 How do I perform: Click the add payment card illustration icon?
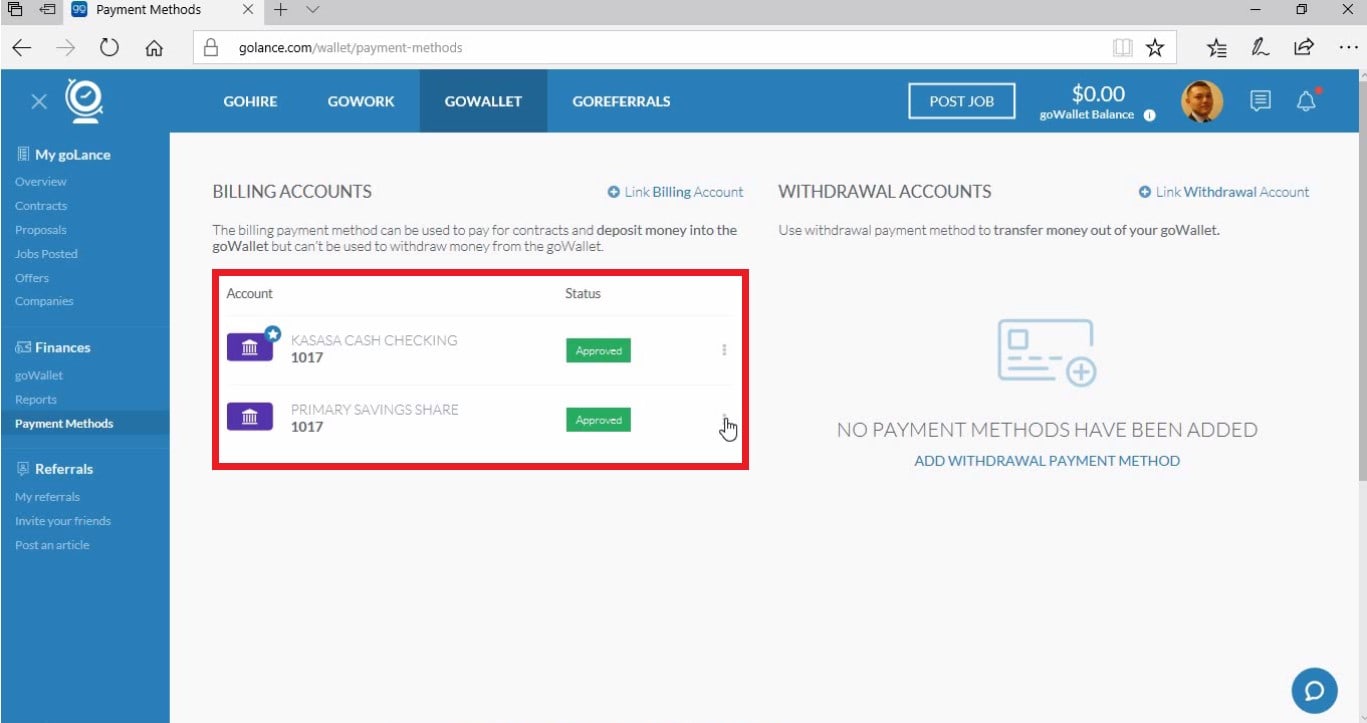[1047, 353]
